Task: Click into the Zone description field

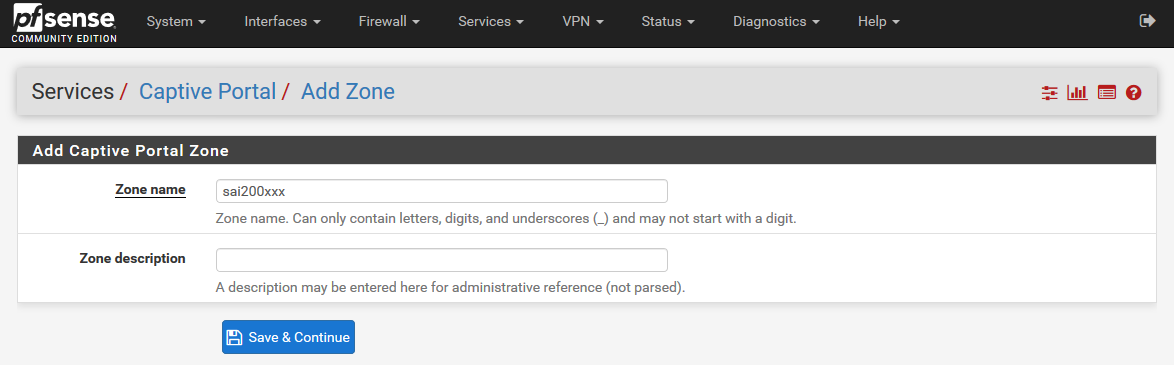Action: point(442,260)
